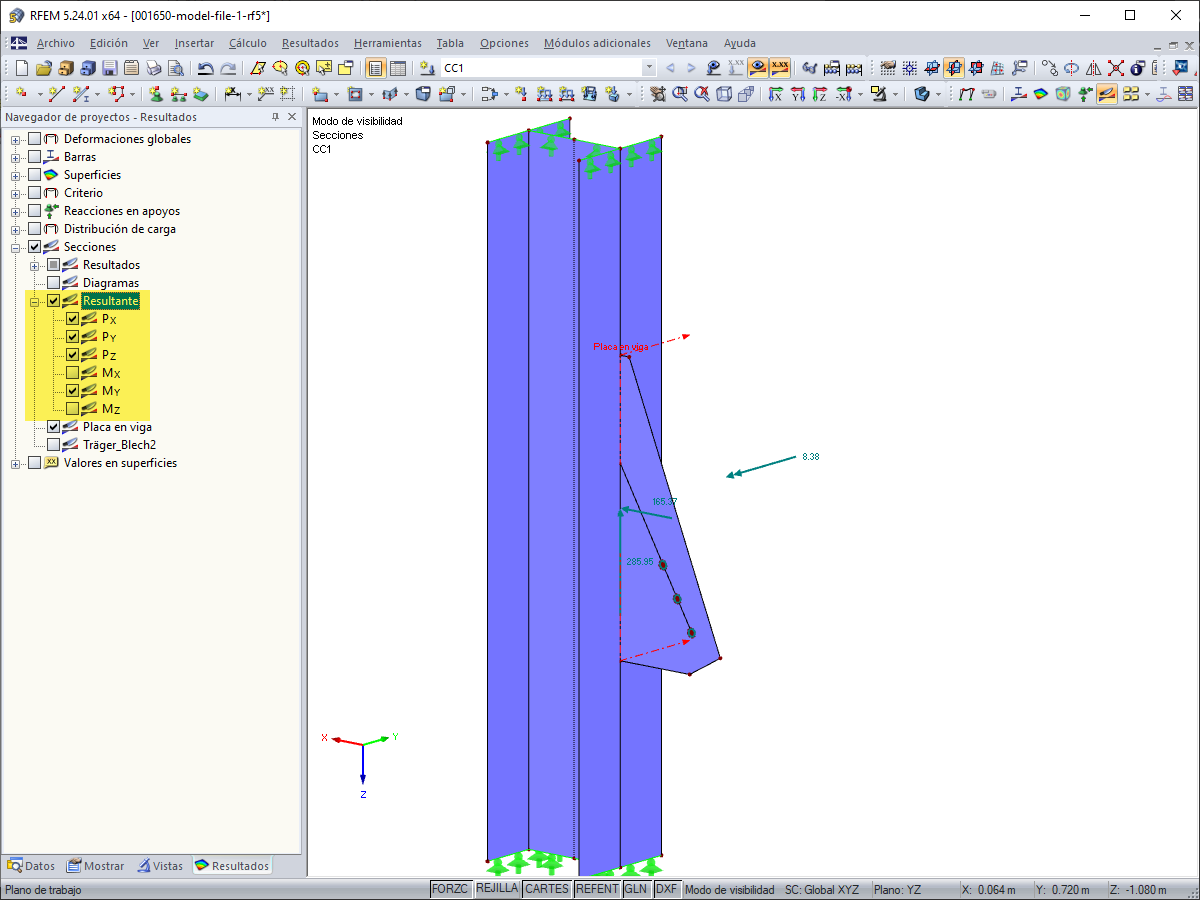
Task: Toggle the DXF status bar button
Action: coord(667,889)
